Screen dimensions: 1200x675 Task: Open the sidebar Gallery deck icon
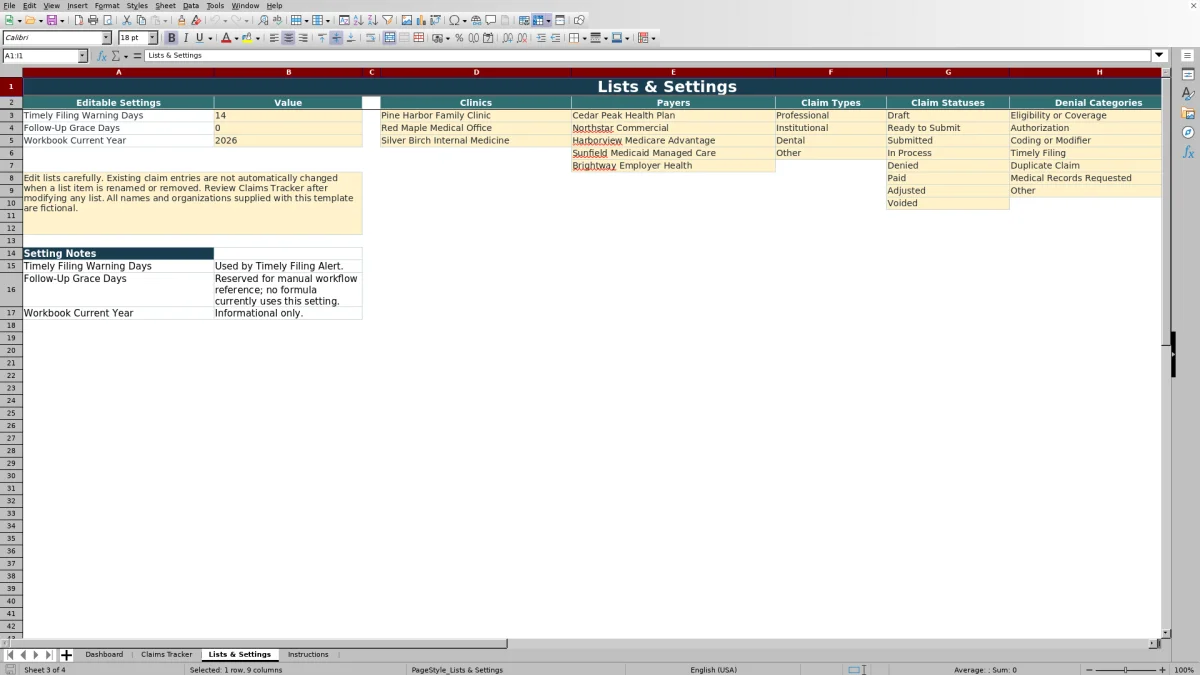point(1188,113)
